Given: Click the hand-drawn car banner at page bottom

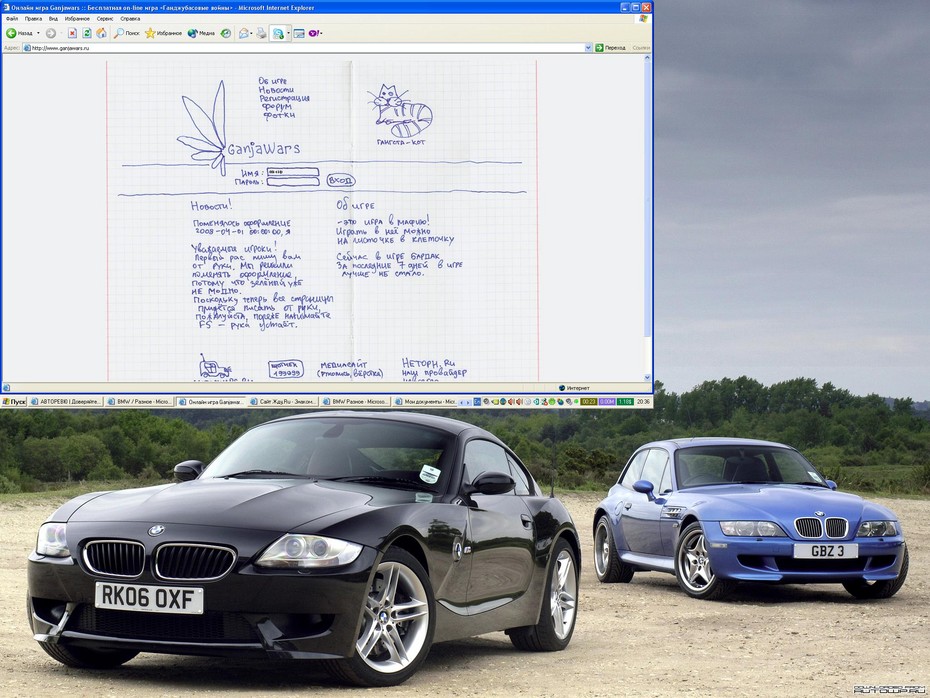Looking at the screenshot, I should pos(214,367).
